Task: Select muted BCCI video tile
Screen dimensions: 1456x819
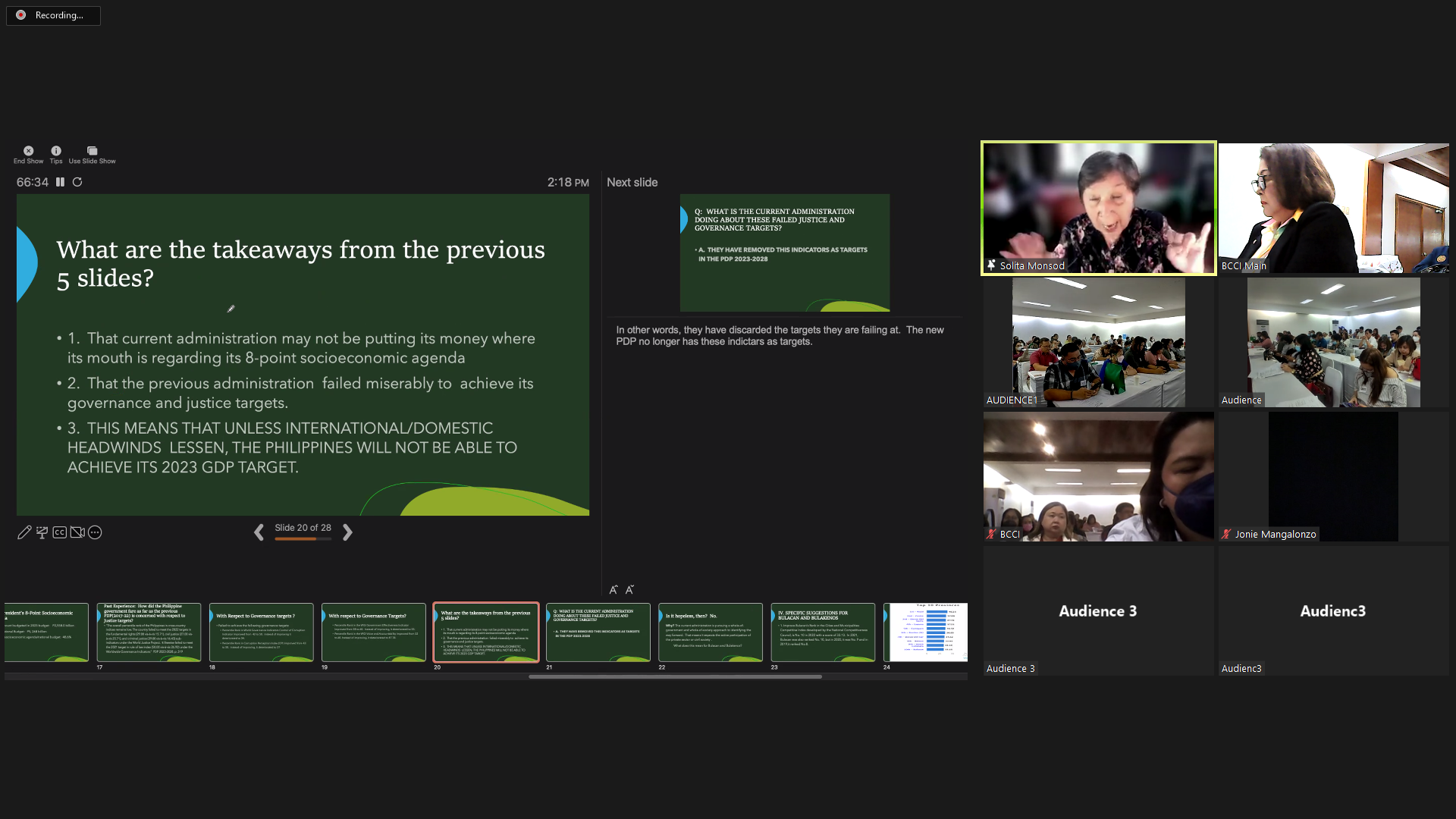Action: coord(1099,476)
